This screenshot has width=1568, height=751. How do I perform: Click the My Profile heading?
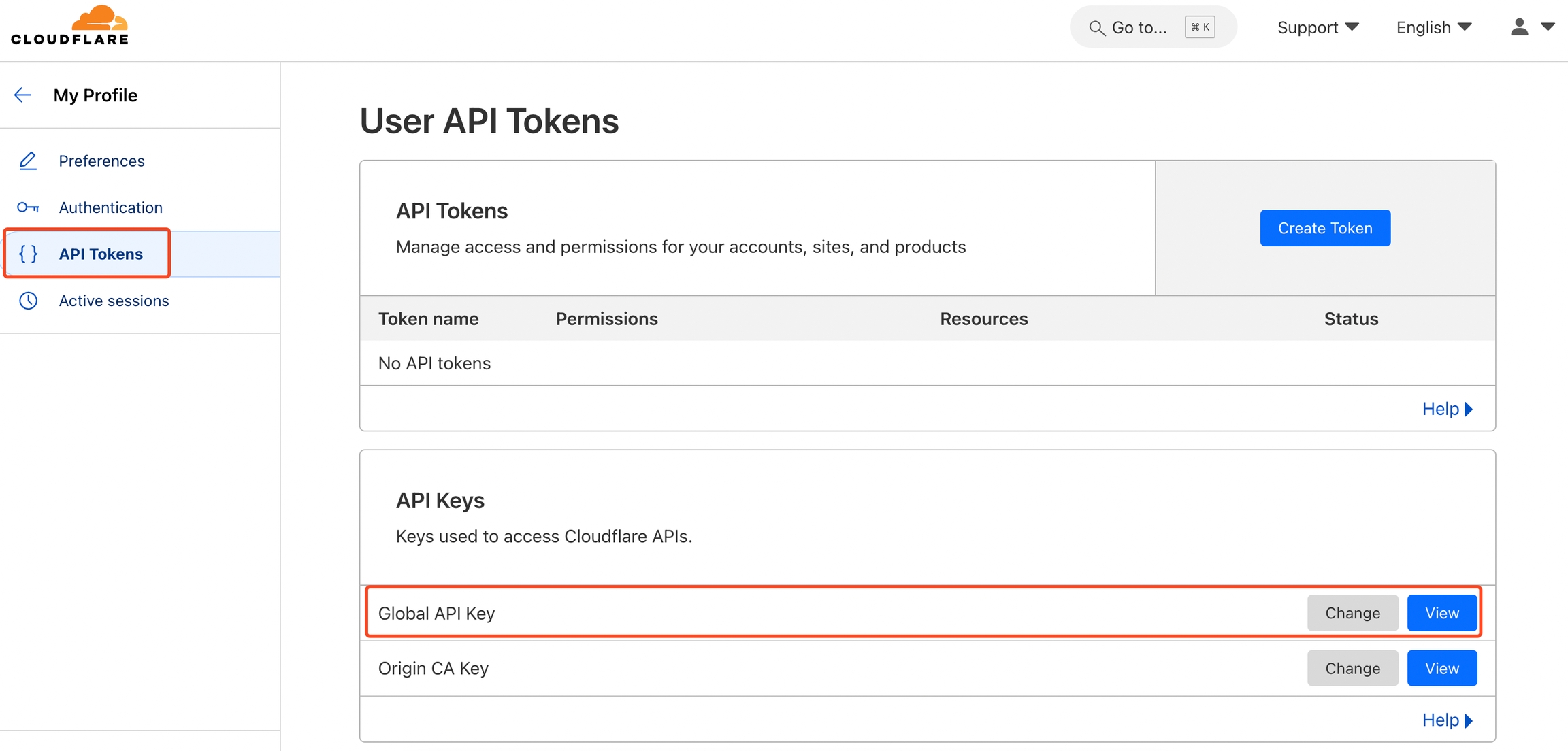click(95, 95)
